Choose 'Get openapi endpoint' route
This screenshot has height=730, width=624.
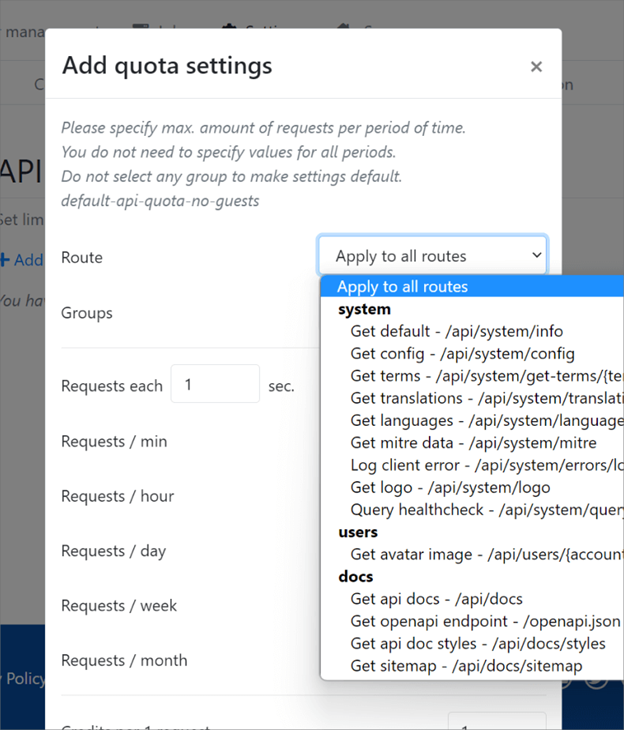[x=485, y=621]
